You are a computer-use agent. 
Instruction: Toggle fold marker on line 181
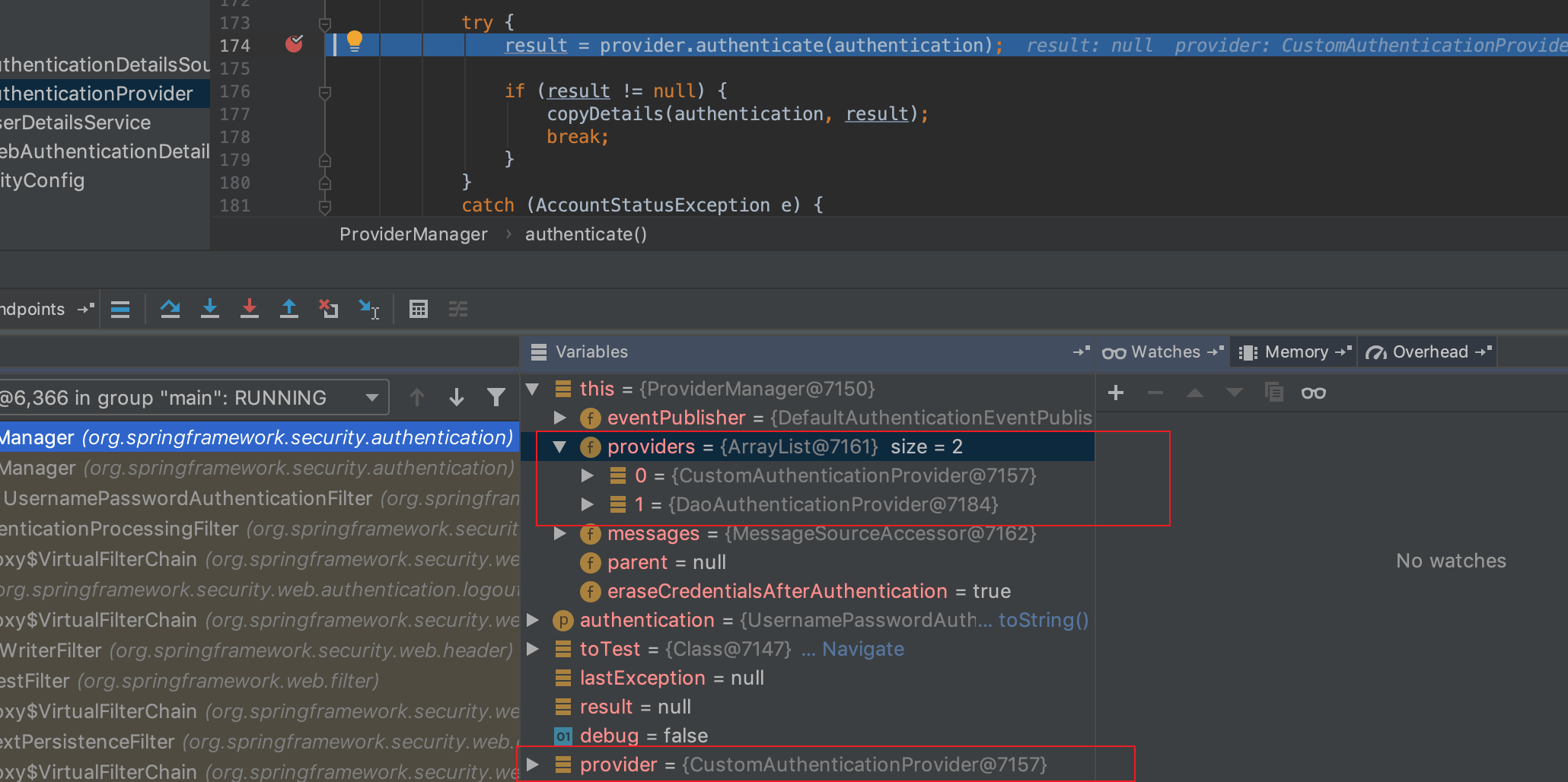325,206
